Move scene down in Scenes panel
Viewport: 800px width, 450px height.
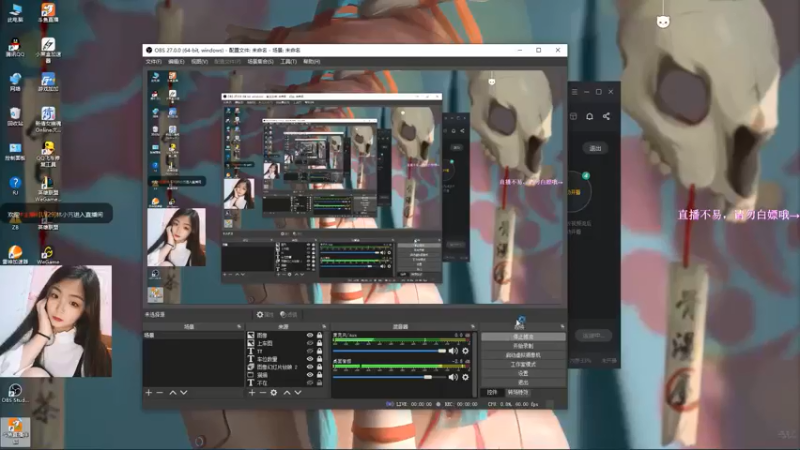point(184,393)
